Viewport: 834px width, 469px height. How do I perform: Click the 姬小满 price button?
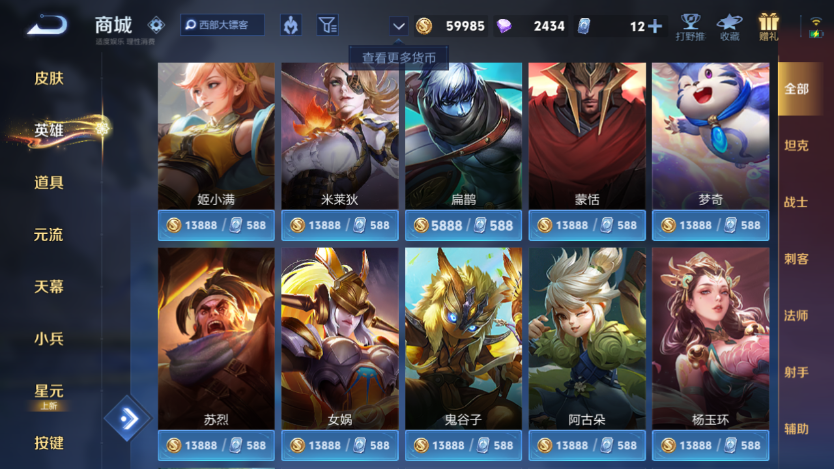click(x=216, y=225)
